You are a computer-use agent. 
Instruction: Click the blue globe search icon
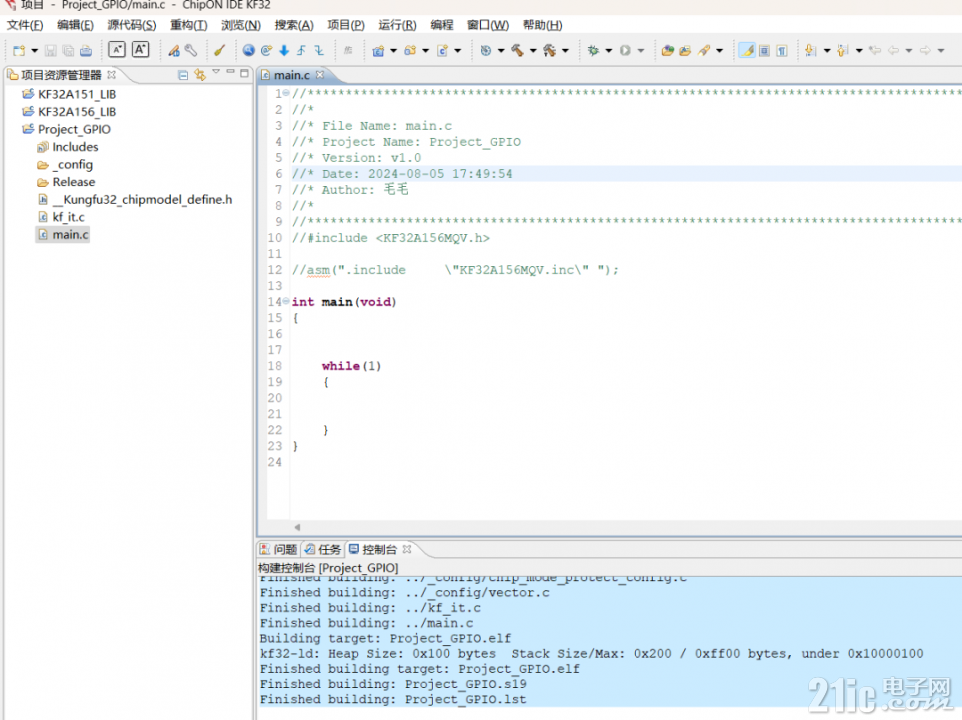click(248, 50)
